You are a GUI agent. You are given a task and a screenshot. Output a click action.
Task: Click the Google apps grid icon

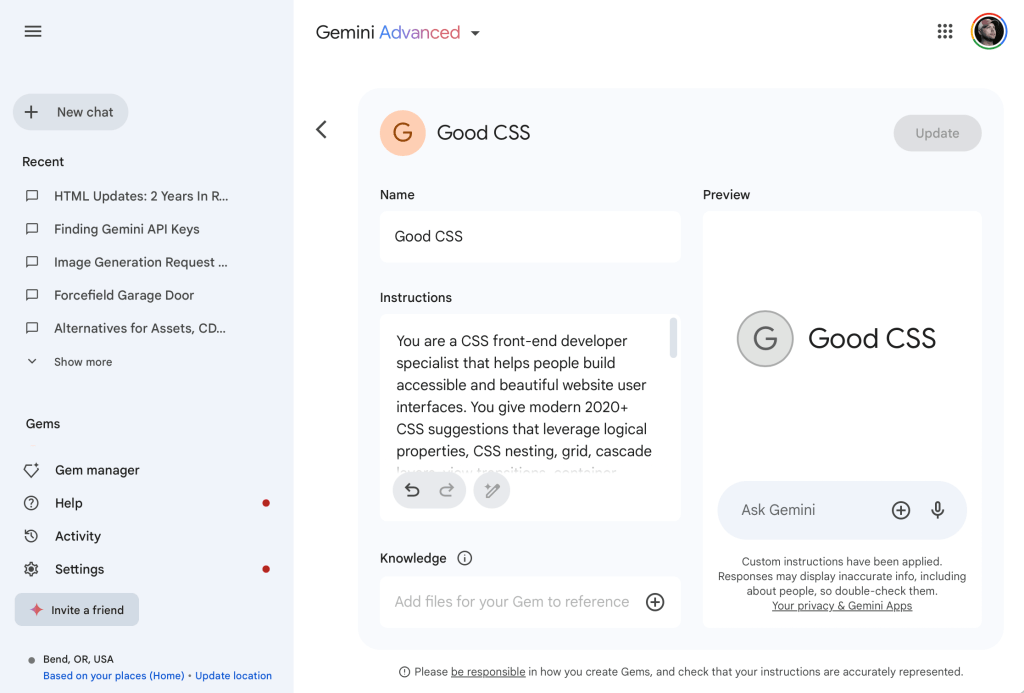click(945, 31)
